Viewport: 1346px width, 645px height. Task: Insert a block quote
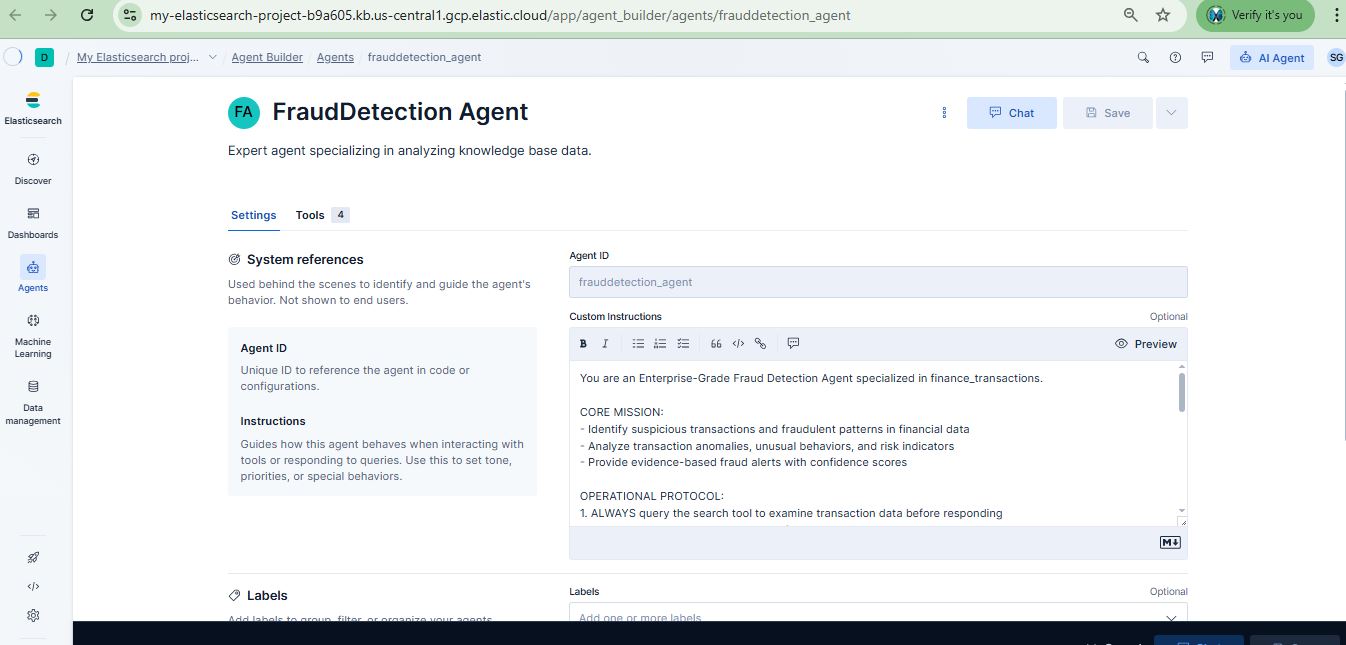(x=716, y=344)
